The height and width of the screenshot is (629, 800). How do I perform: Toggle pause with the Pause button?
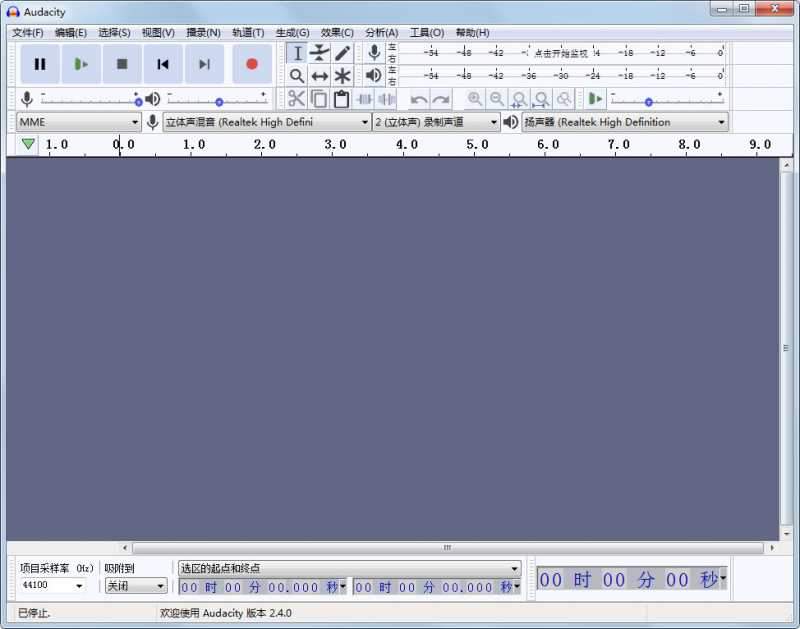point(40,63)
